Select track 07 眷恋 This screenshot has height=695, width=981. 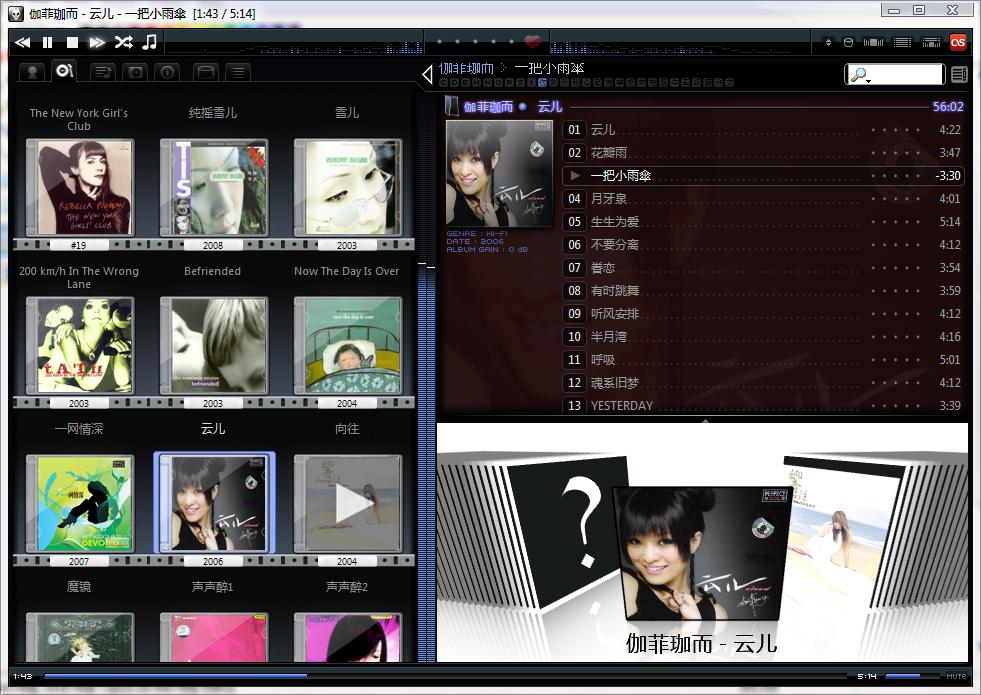[x=762, y=268]
